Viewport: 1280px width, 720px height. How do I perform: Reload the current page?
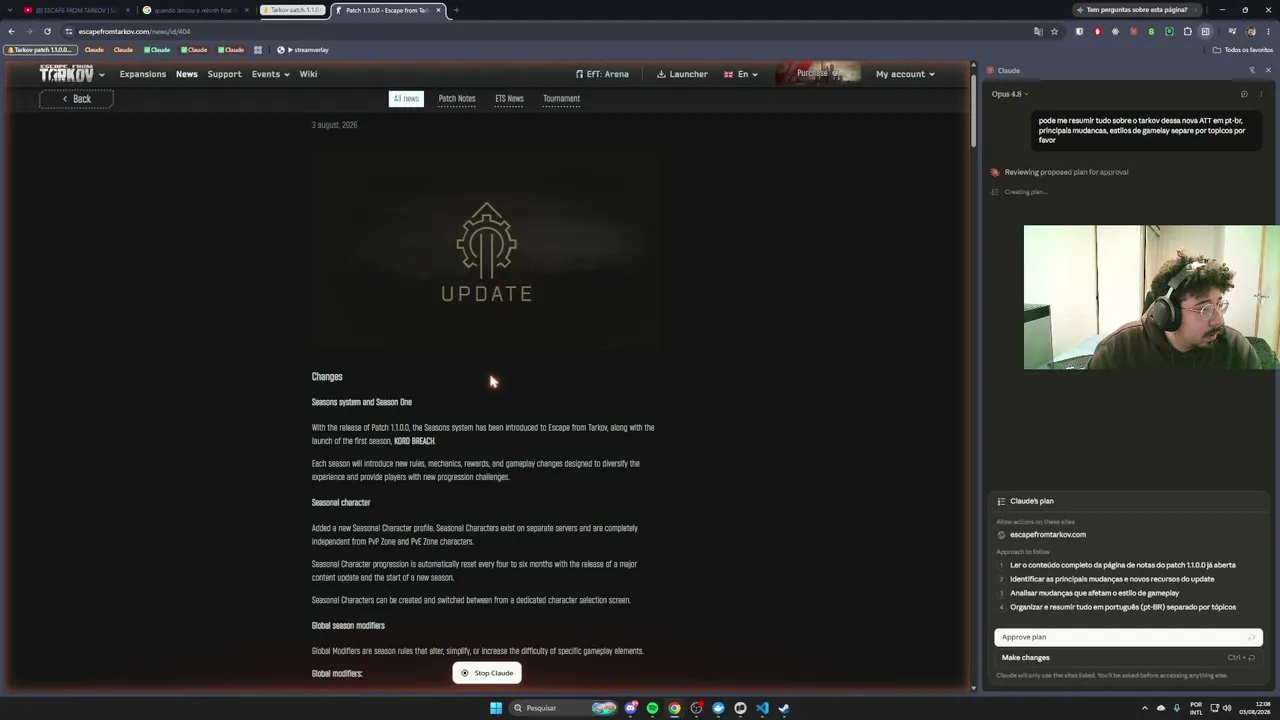[x=47, y=31]
